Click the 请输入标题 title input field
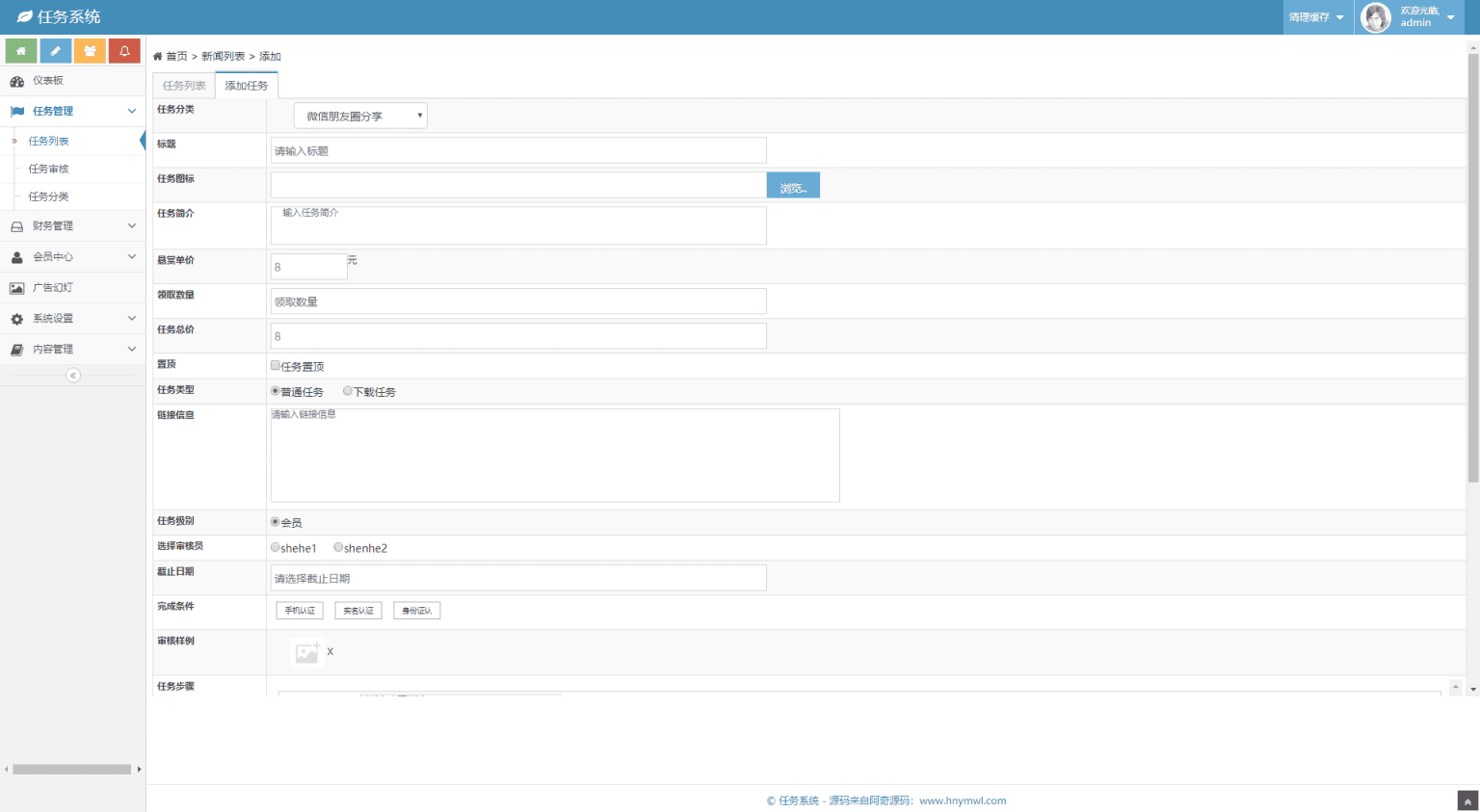The width and height of the screenshot is (1480, 812). click(x=518, y=150)
